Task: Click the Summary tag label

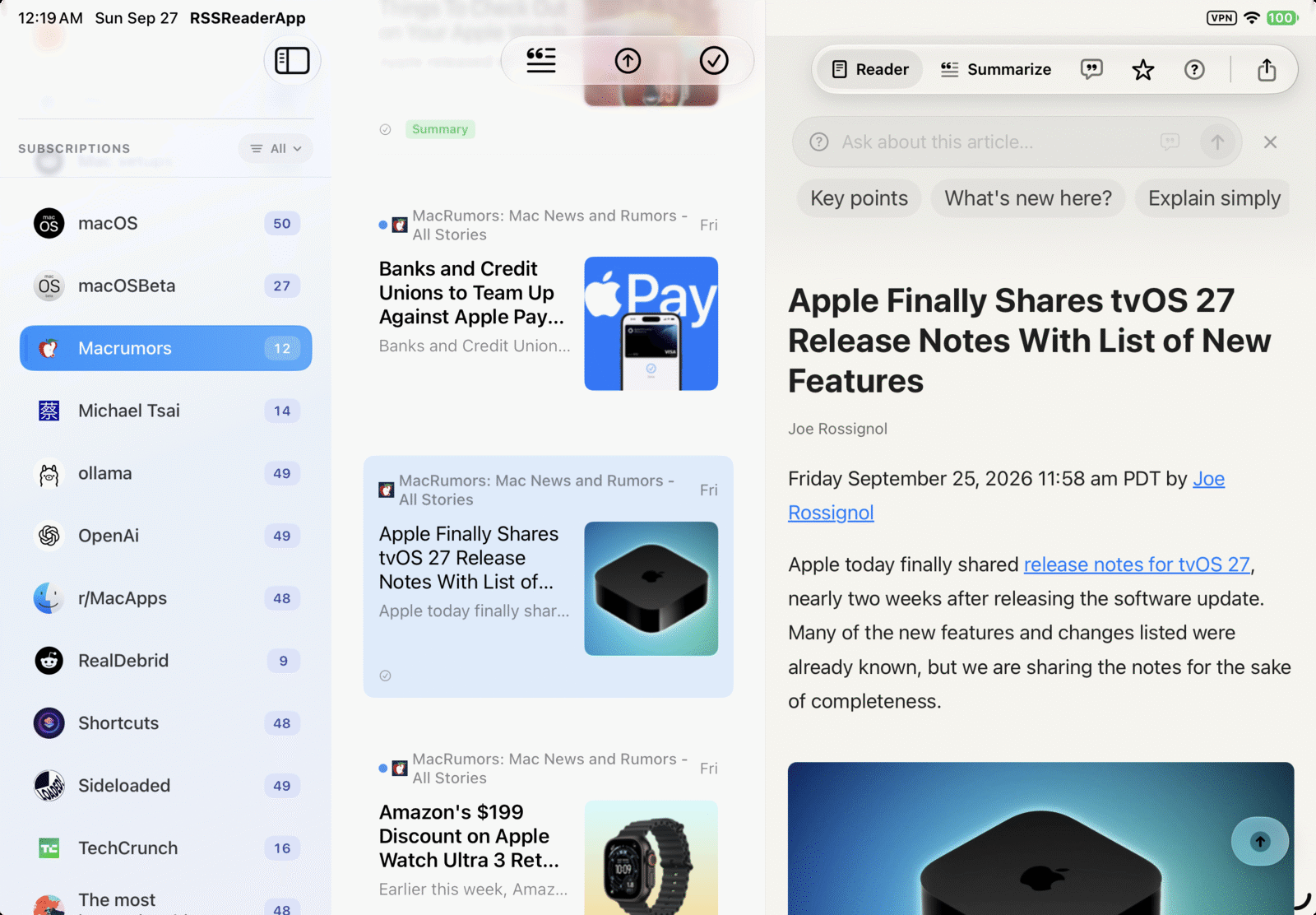Action: click(440, 129)
